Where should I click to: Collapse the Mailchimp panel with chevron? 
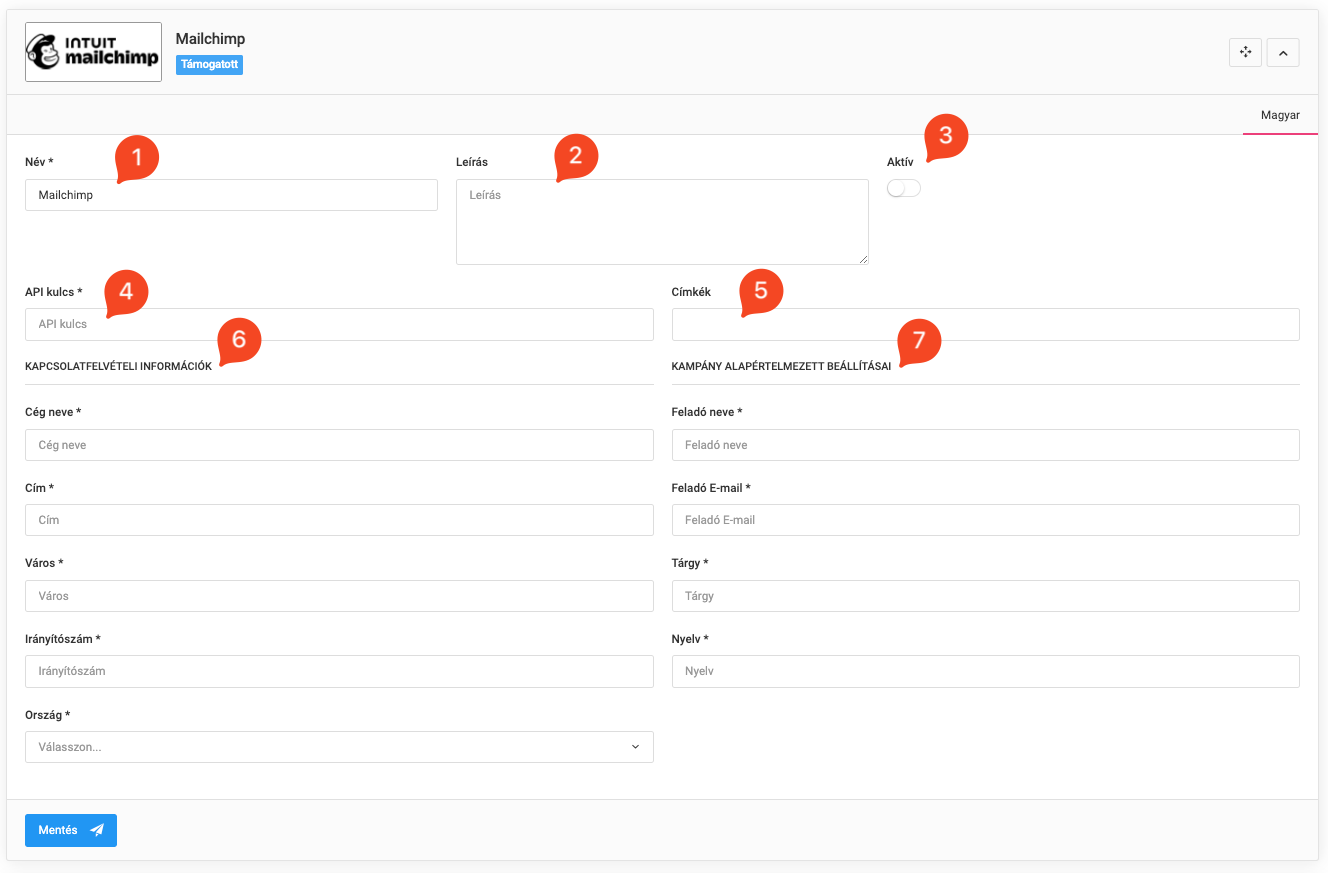(1283, 53)
